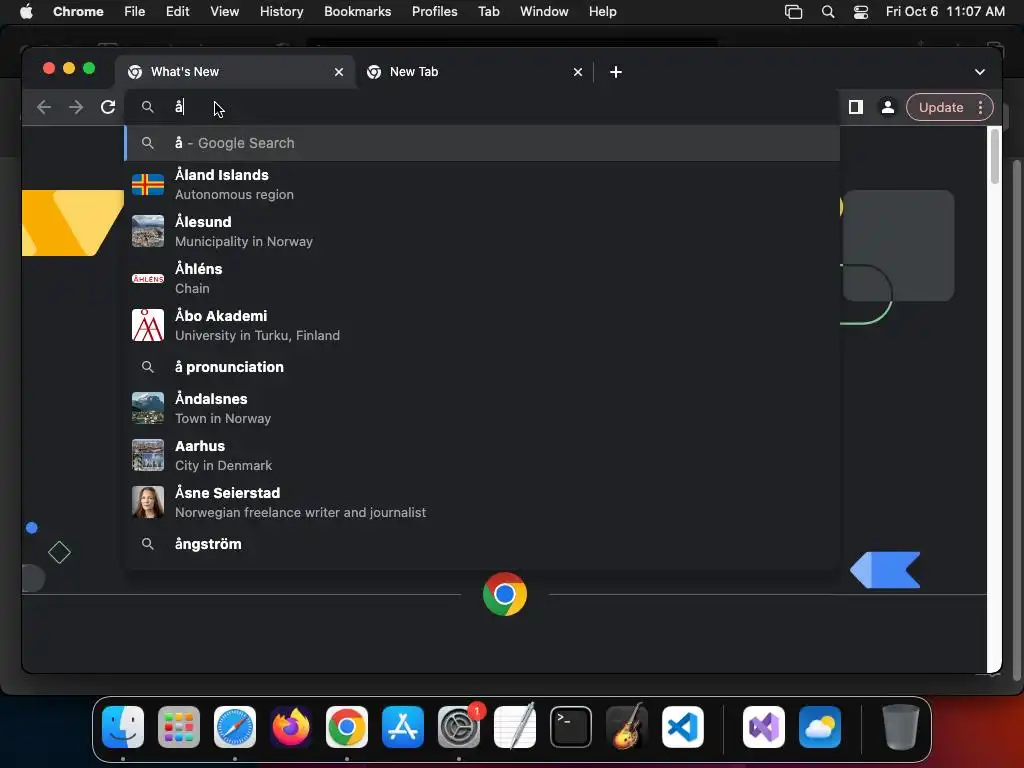Screen dimensions: 1024x768
Task: Click the Stage Manager menu bar icon
Action: 793,12
